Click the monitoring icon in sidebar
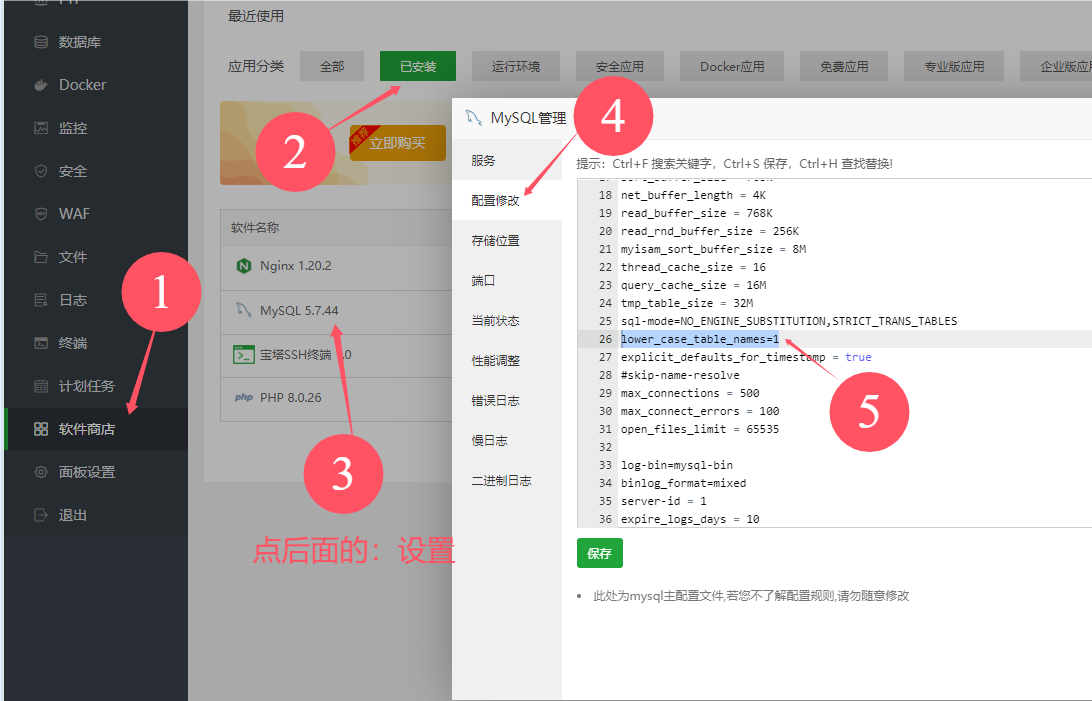1092x701 pixels. coord(41,128)
